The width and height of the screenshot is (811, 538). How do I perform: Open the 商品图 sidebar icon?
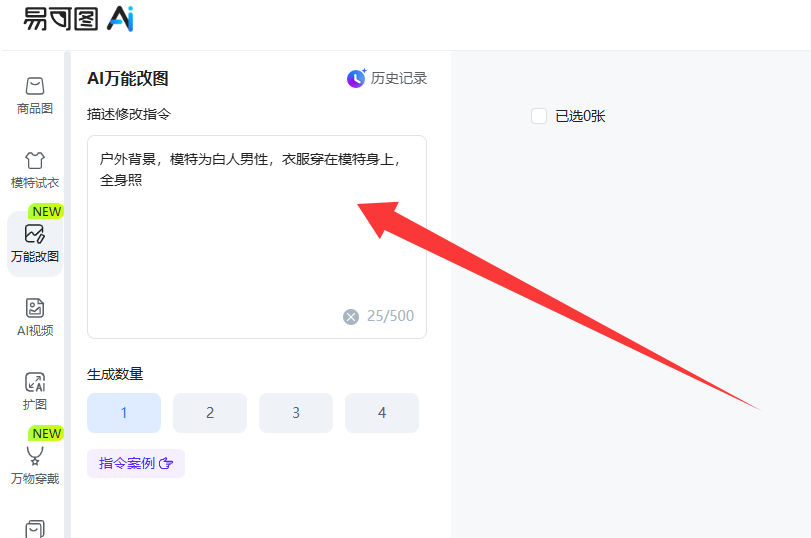[35, 87]
